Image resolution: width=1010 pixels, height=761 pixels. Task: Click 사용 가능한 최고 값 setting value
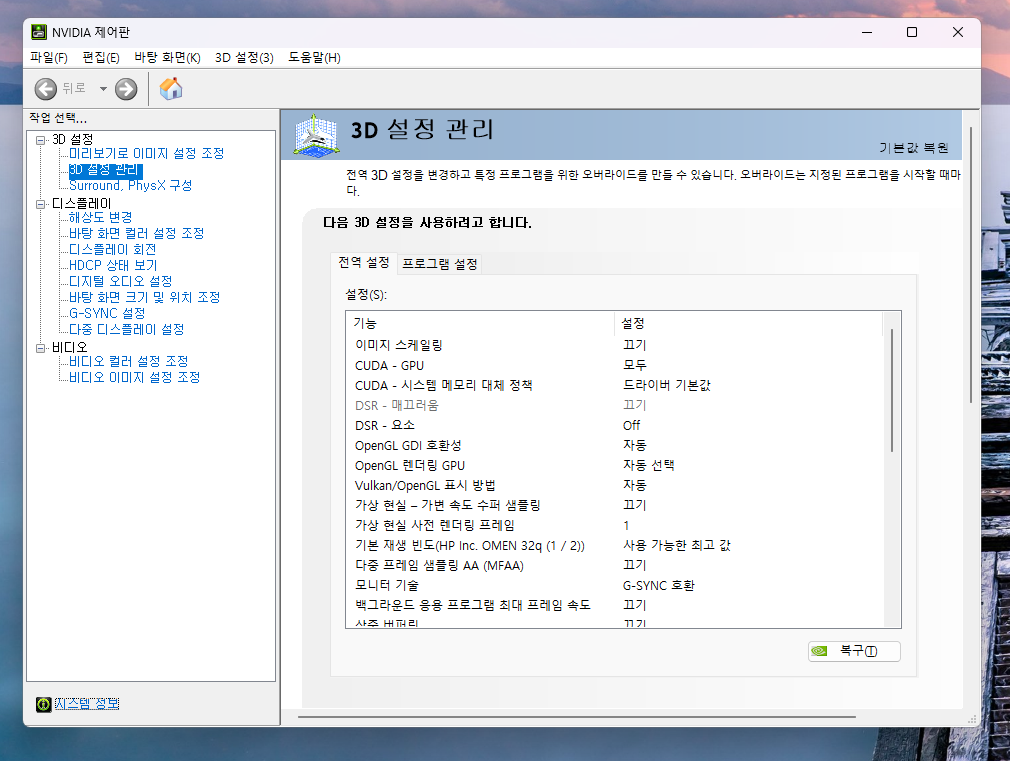pos(676,545)
